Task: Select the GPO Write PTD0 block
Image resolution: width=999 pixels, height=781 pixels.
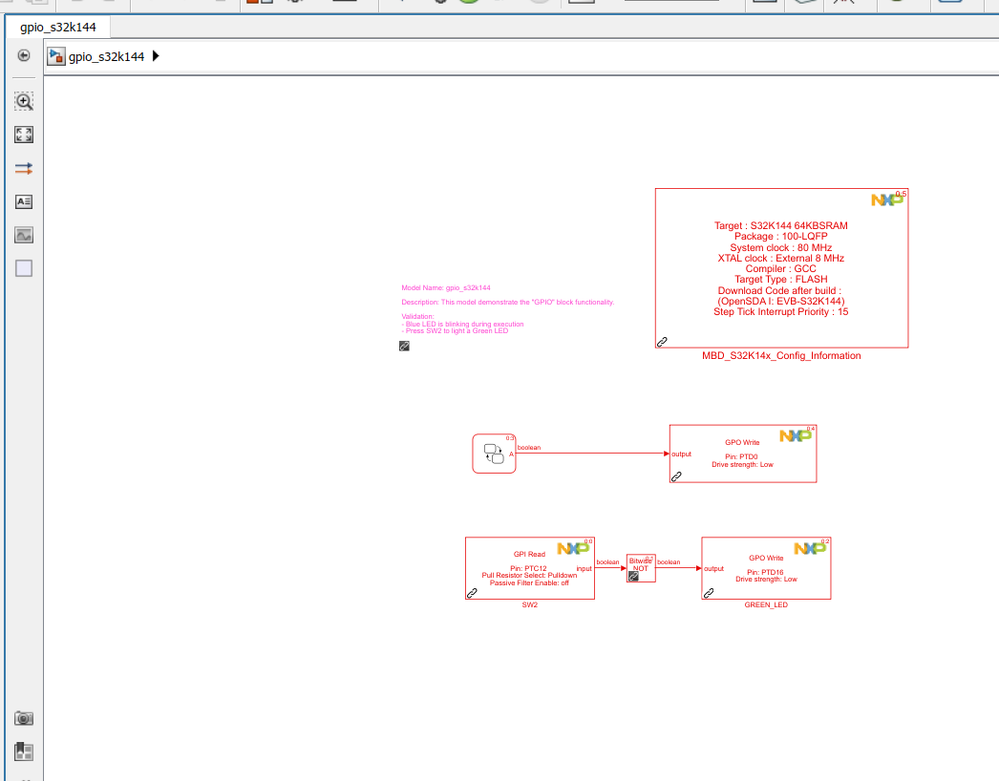Action: click(743, 454)
